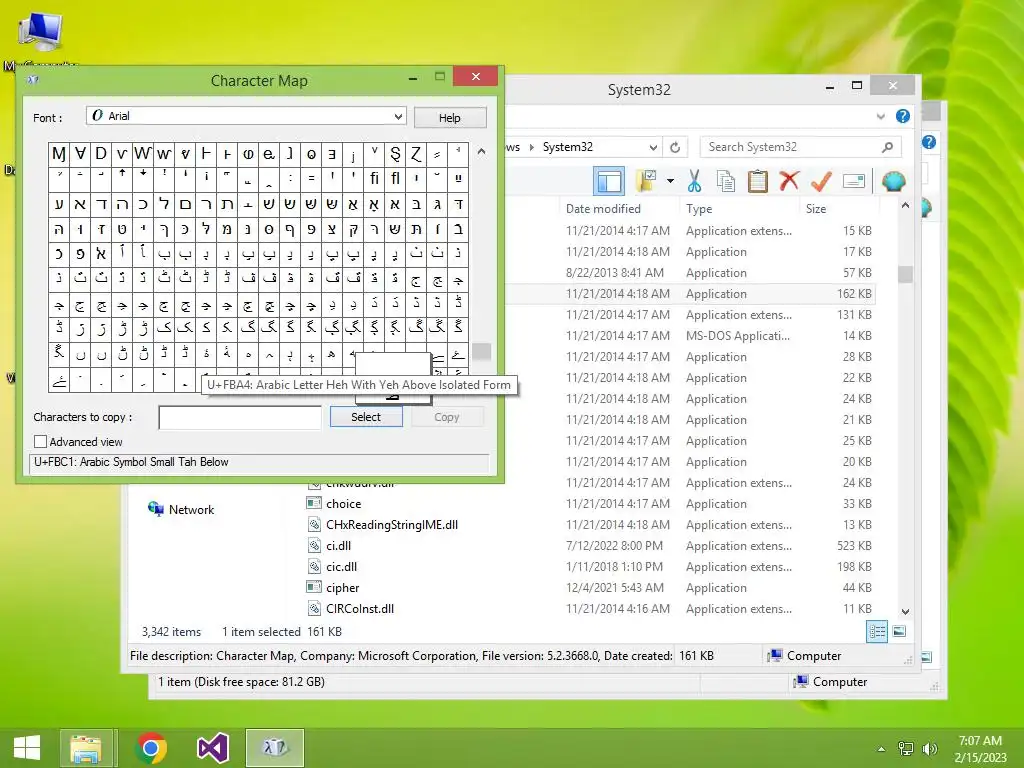Launch Google Chrome from the taskbar

click(151, 748)
